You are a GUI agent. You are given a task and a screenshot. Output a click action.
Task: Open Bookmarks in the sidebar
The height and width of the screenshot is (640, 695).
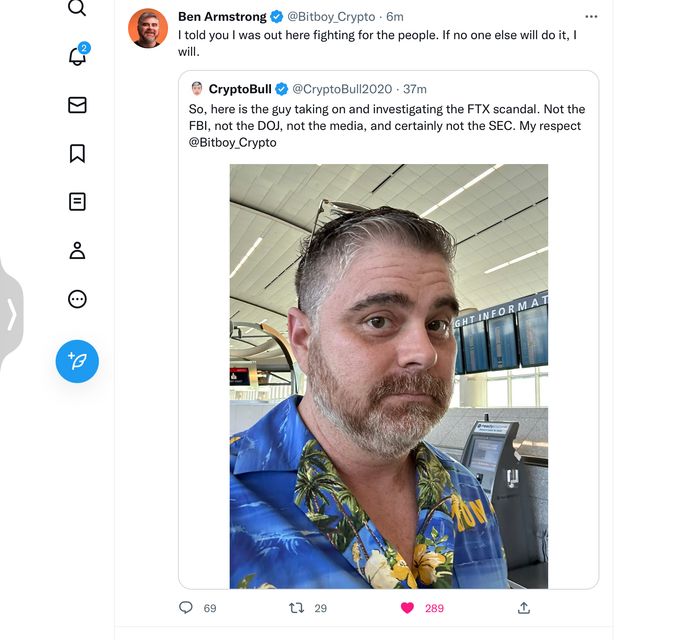point(77,153)
